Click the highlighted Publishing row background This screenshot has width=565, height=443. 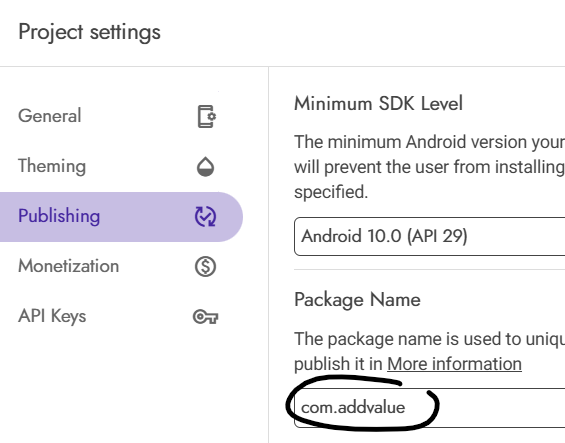click(121, 217)
